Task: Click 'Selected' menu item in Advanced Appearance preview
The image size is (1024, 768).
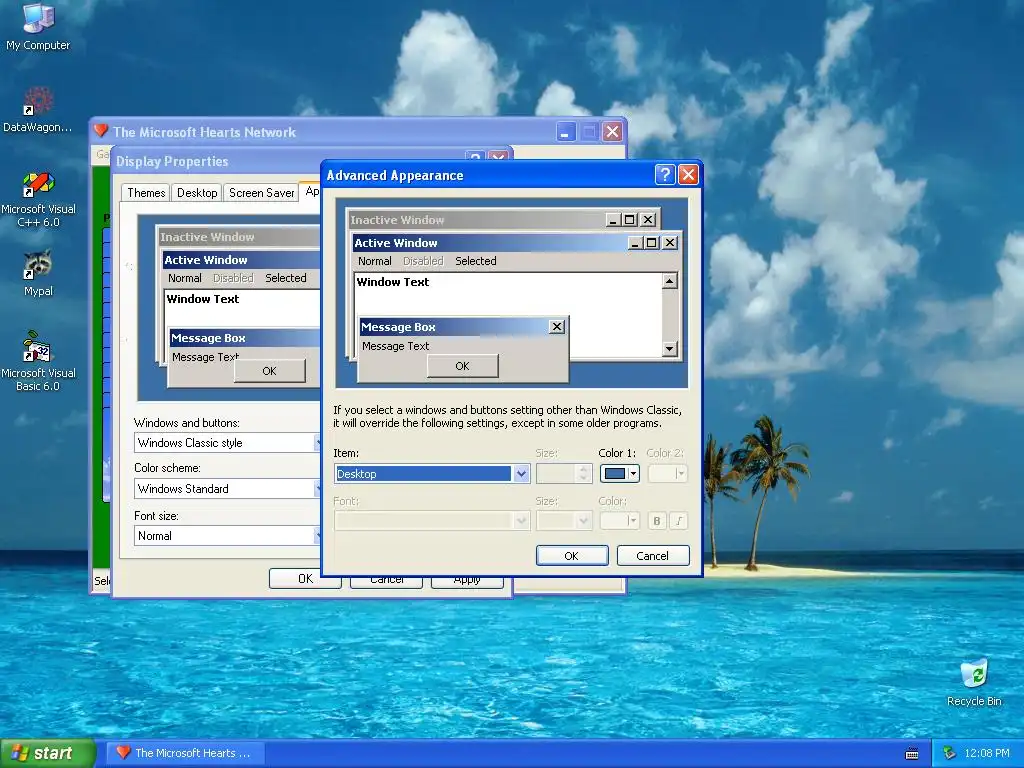Action: 475,261
